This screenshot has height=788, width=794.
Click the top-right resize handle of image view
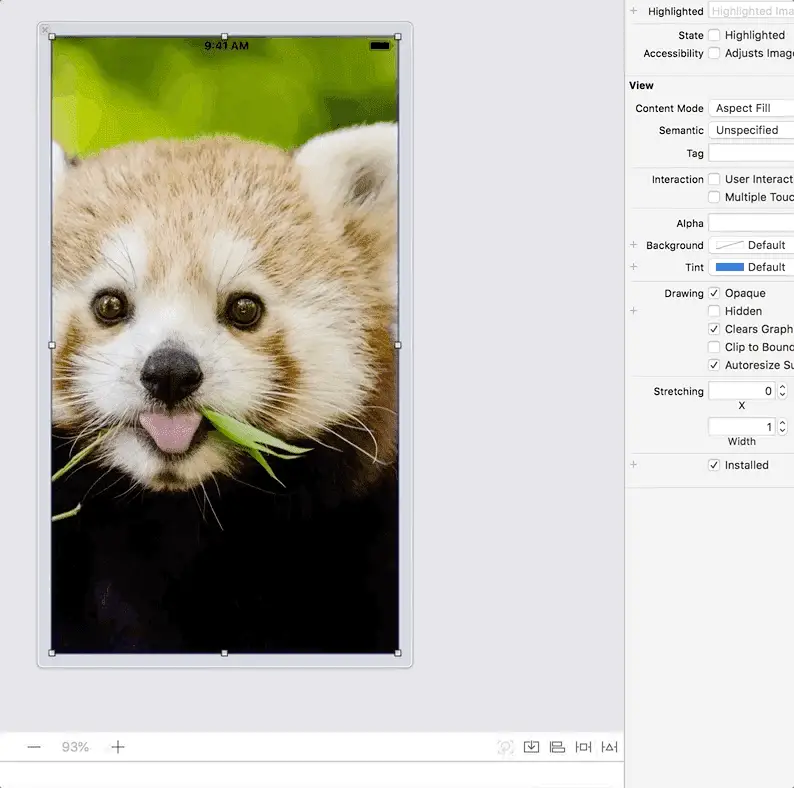click(x=398, y=36)
